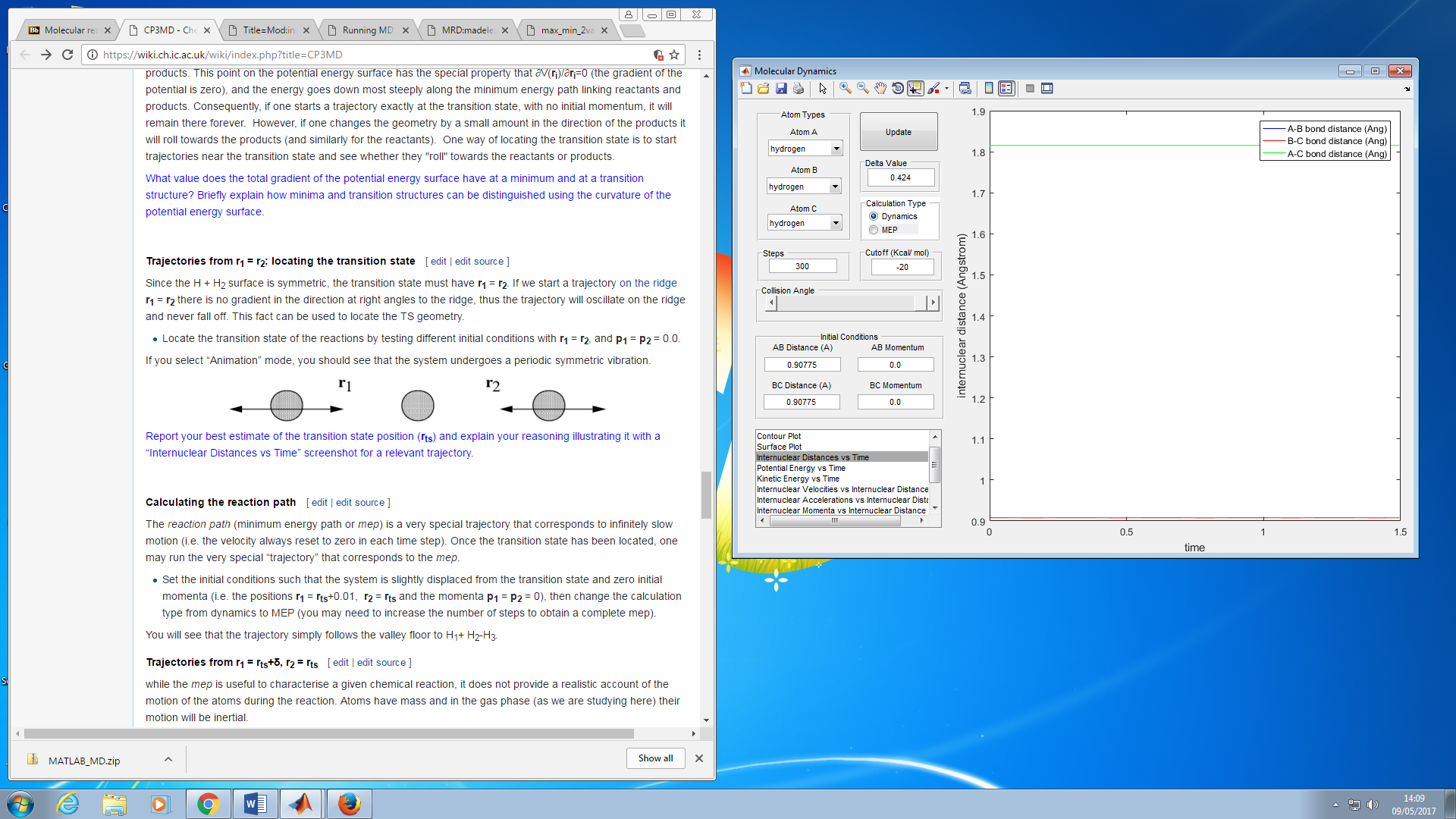Click the Show all downloads button
The width and height of the screenshot is (1456, 819).
click(x=655, y=758)
